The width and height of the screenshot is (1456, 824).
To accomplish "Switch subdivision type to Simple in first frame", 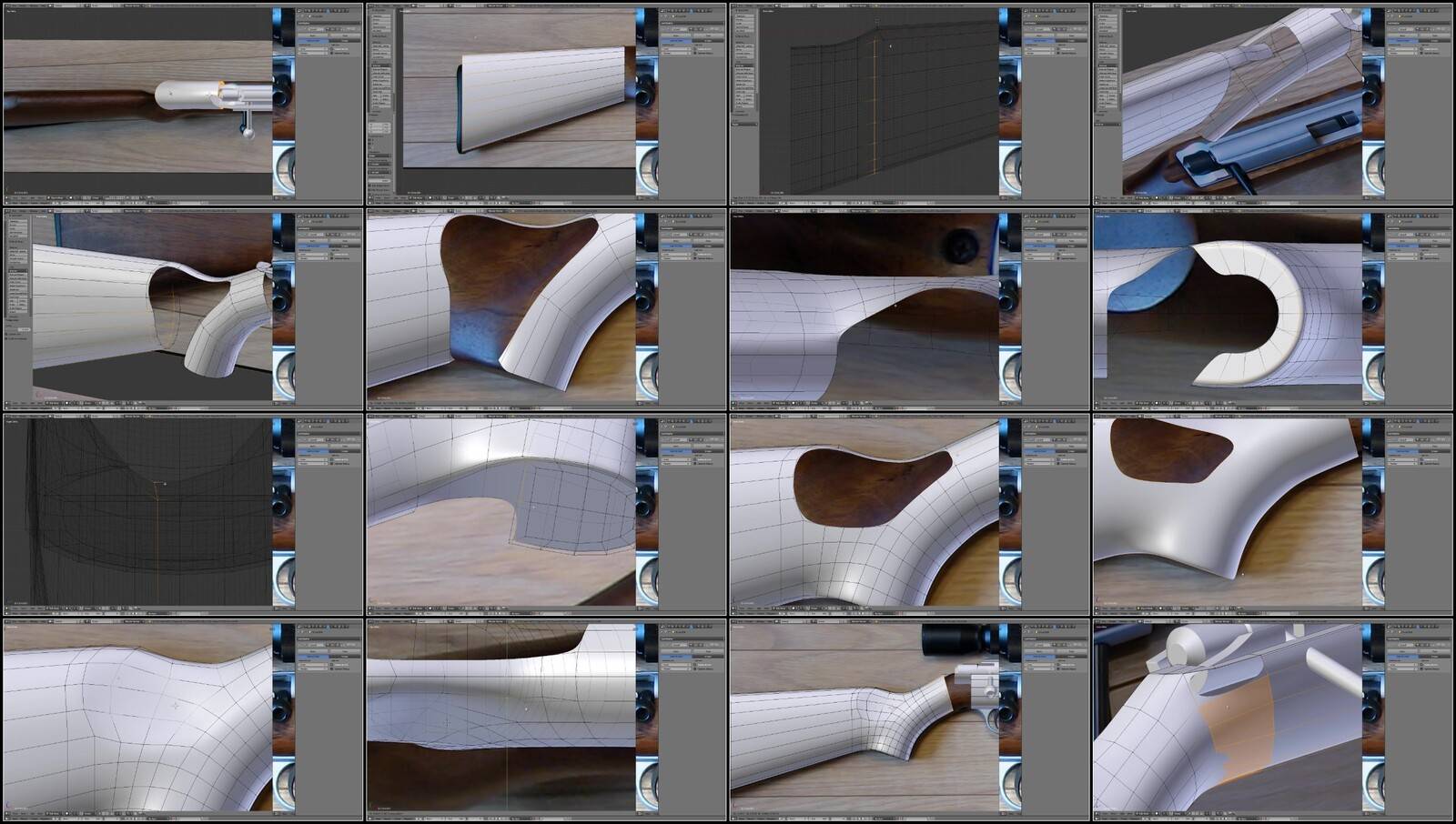I will pyautogui.click(x=345, y=41).
